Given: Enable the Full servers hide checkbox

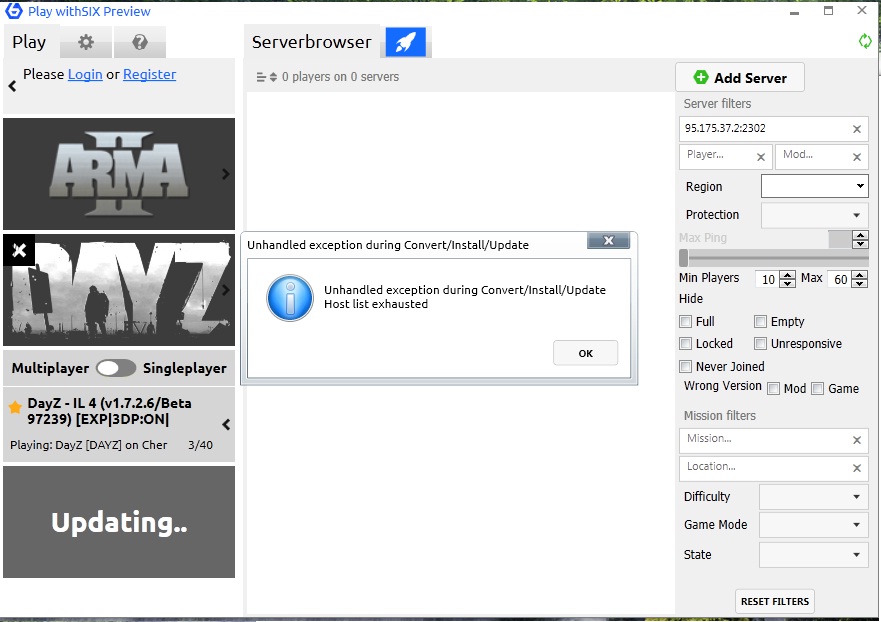Looking at the screenshot, I should tap(685, 322).
